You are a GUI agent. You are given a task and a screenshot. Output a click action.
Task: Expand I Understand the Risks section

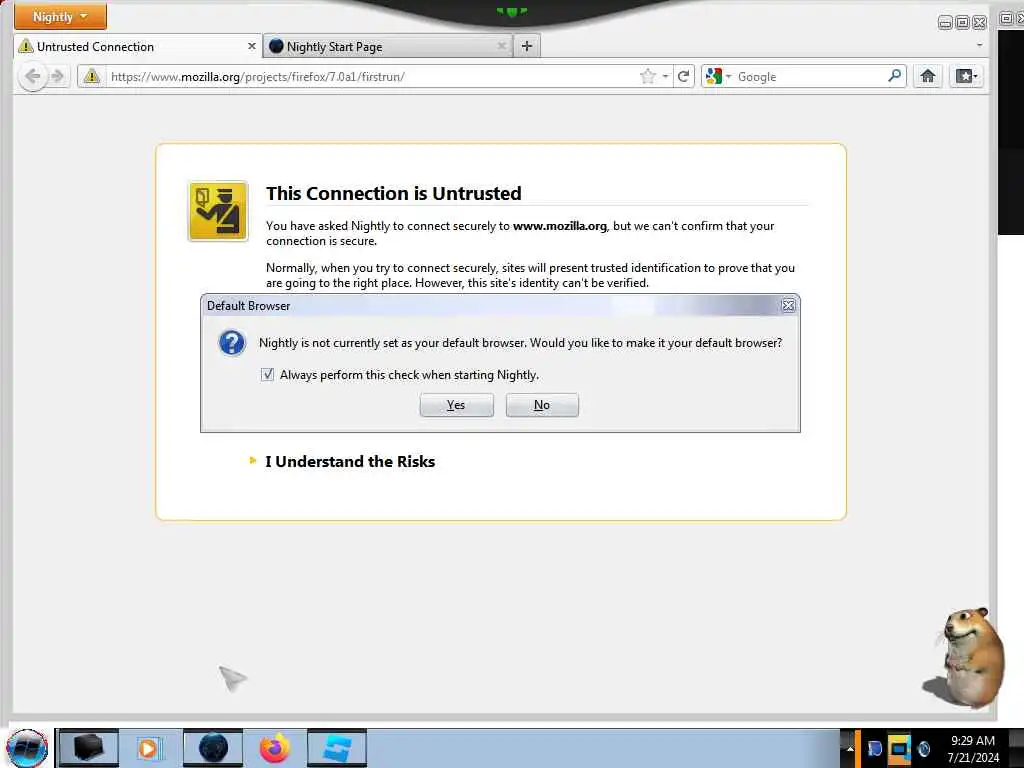(349, 462)
